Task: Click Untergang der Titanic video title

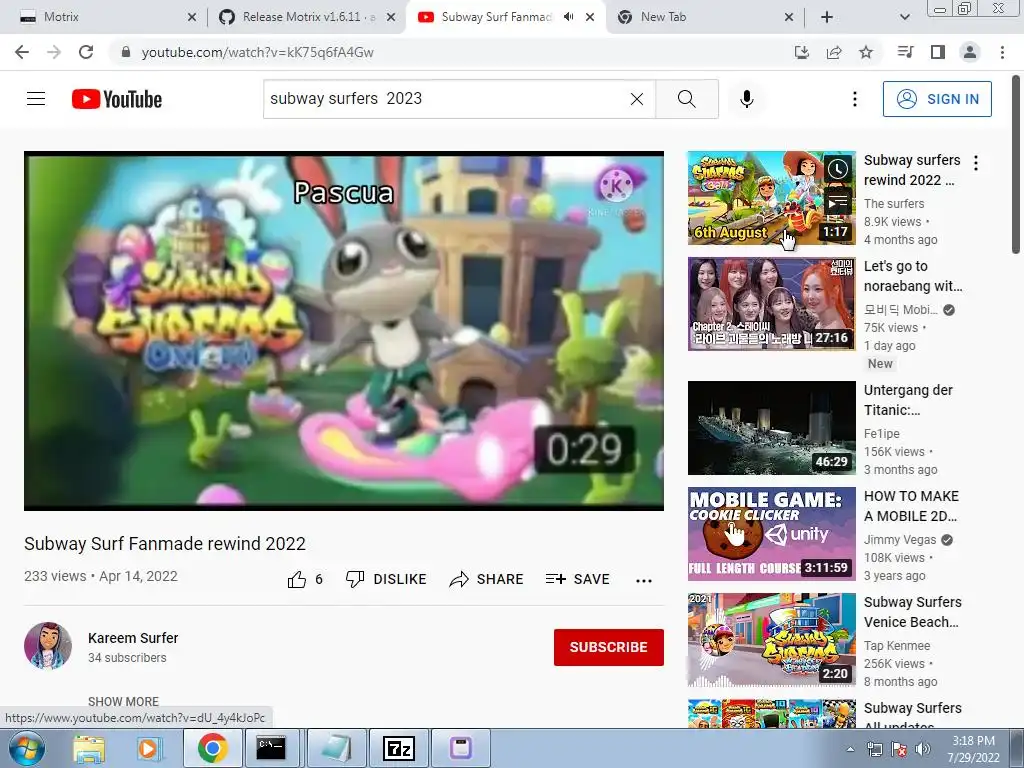Action: [x=908, y=400]
